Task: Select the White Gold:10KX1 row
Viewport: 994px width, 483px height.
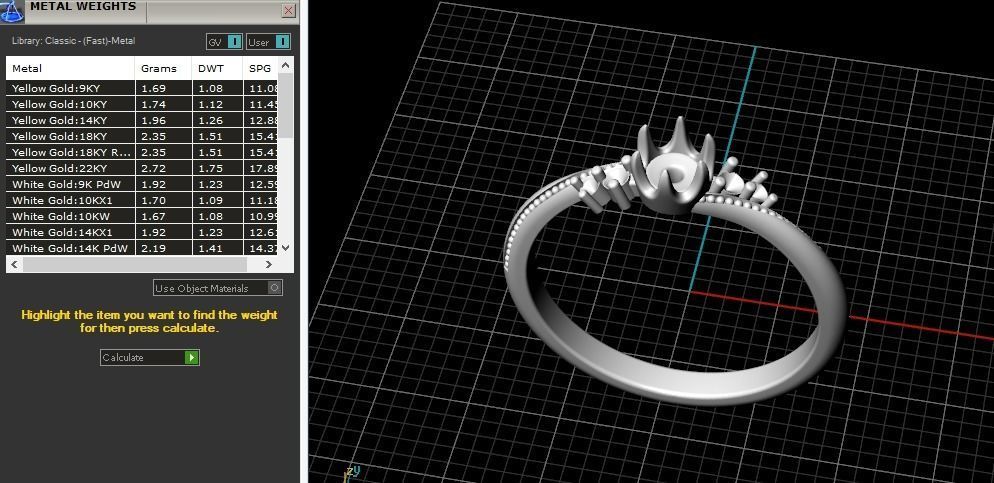Action: point(142,200)
